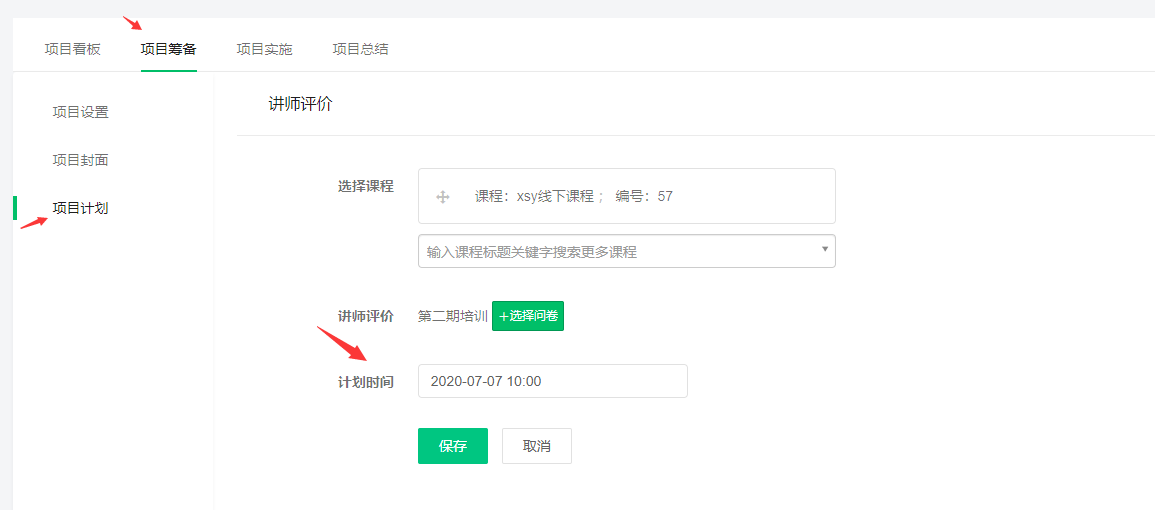Go to the 项目实施 tab

[x=264, y=49]
